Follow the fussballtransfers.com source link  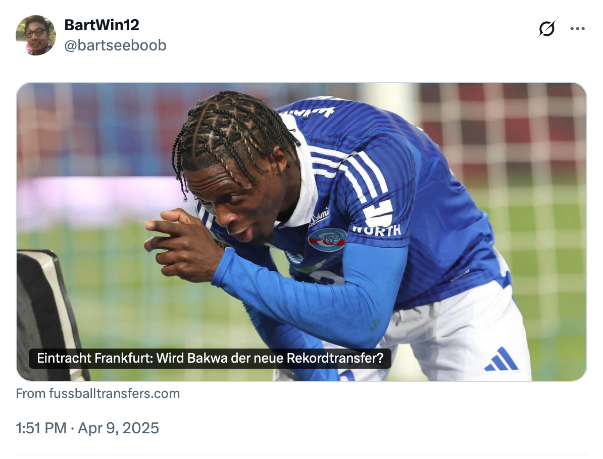click(98, 394)
